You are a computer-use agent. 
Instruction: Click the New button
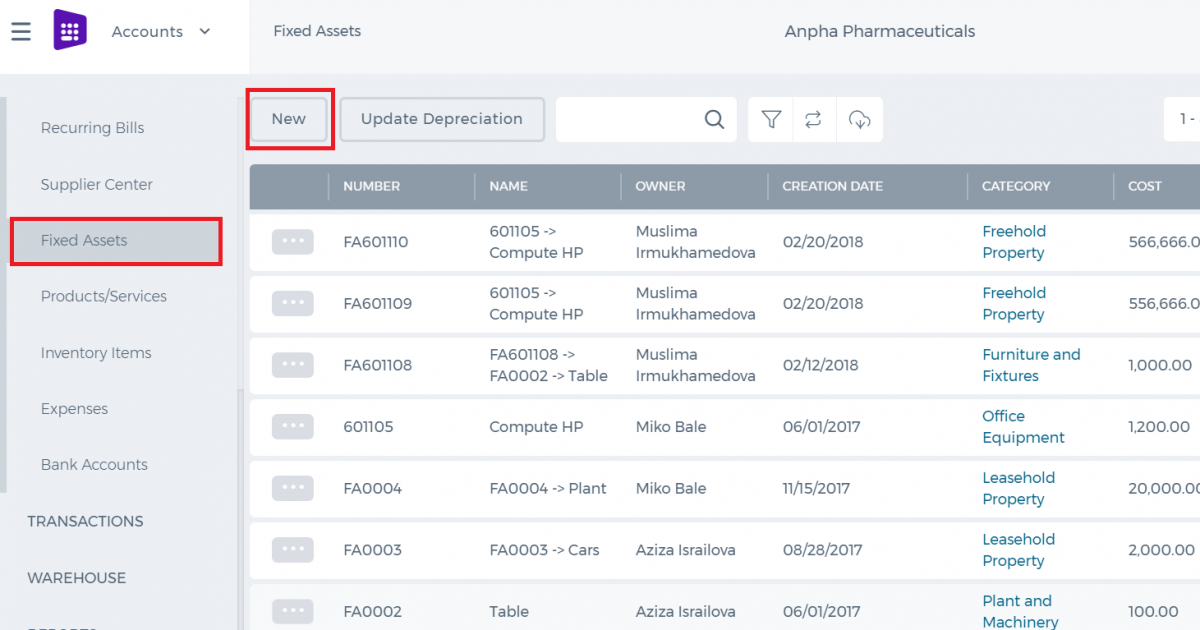pyautogui.click(x=289, y=119)
